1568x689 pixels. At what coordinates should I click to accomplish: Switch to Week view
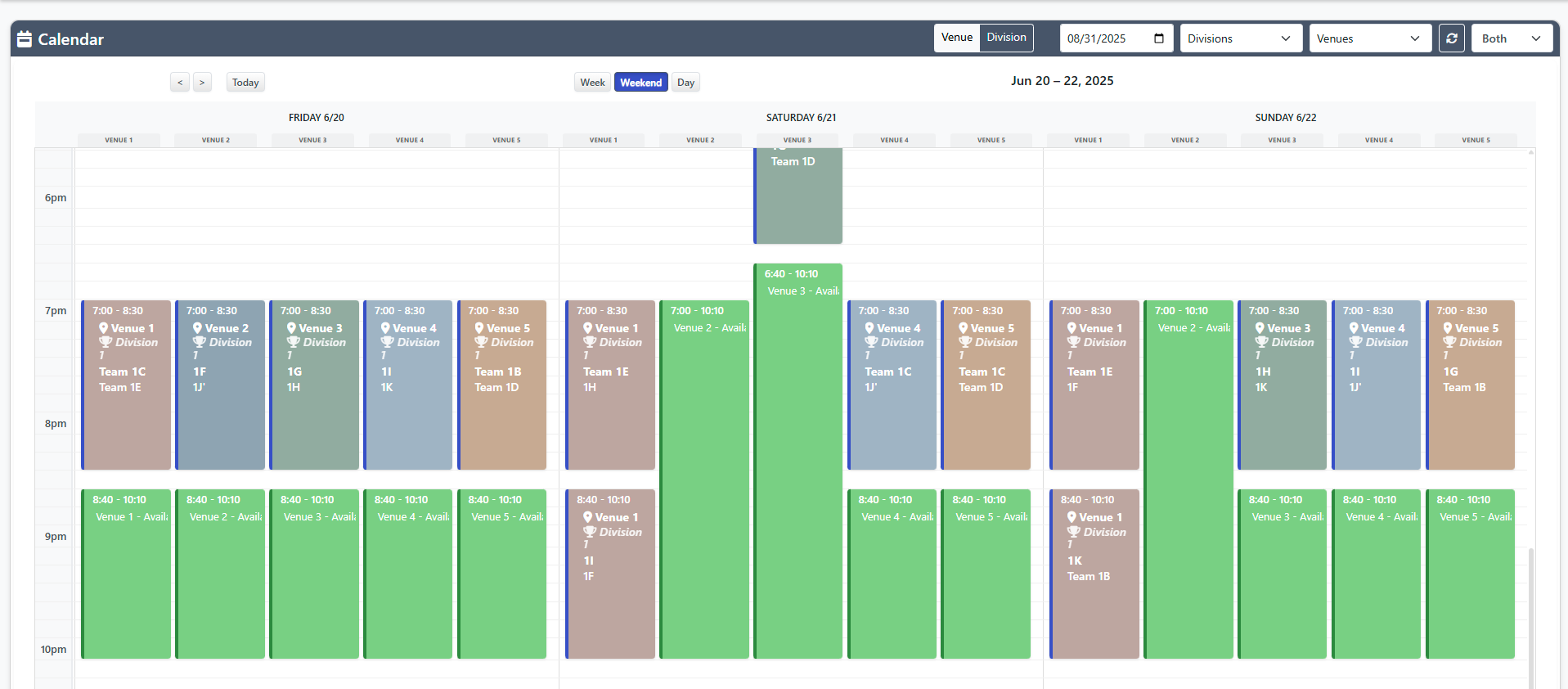click(x=592, y=82)
